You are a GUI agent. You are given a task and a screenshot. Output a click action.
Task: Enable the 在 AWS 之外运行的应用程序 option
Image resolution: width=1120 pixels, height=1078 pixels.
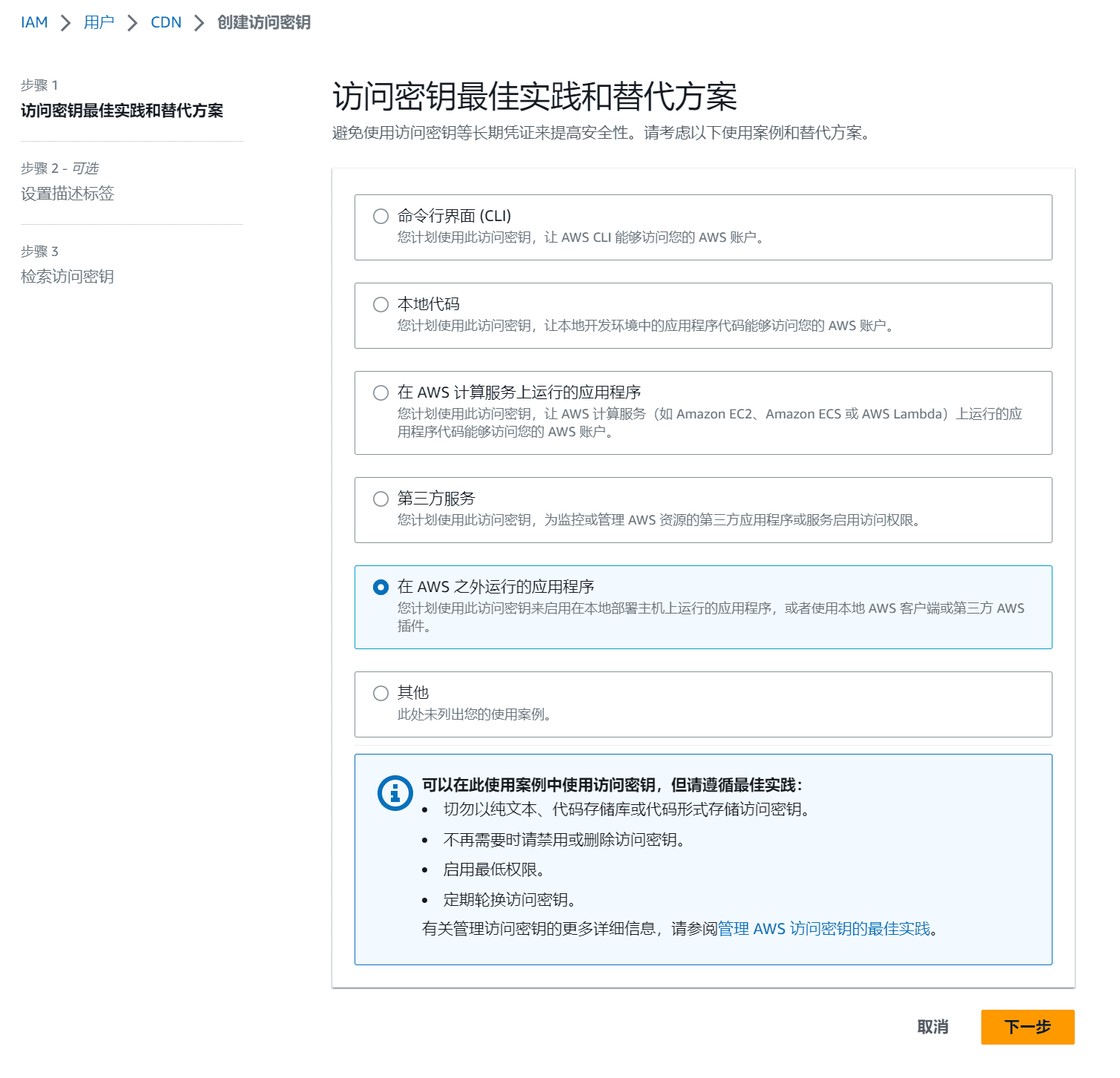pyautogui.click(x=381, y=586)
